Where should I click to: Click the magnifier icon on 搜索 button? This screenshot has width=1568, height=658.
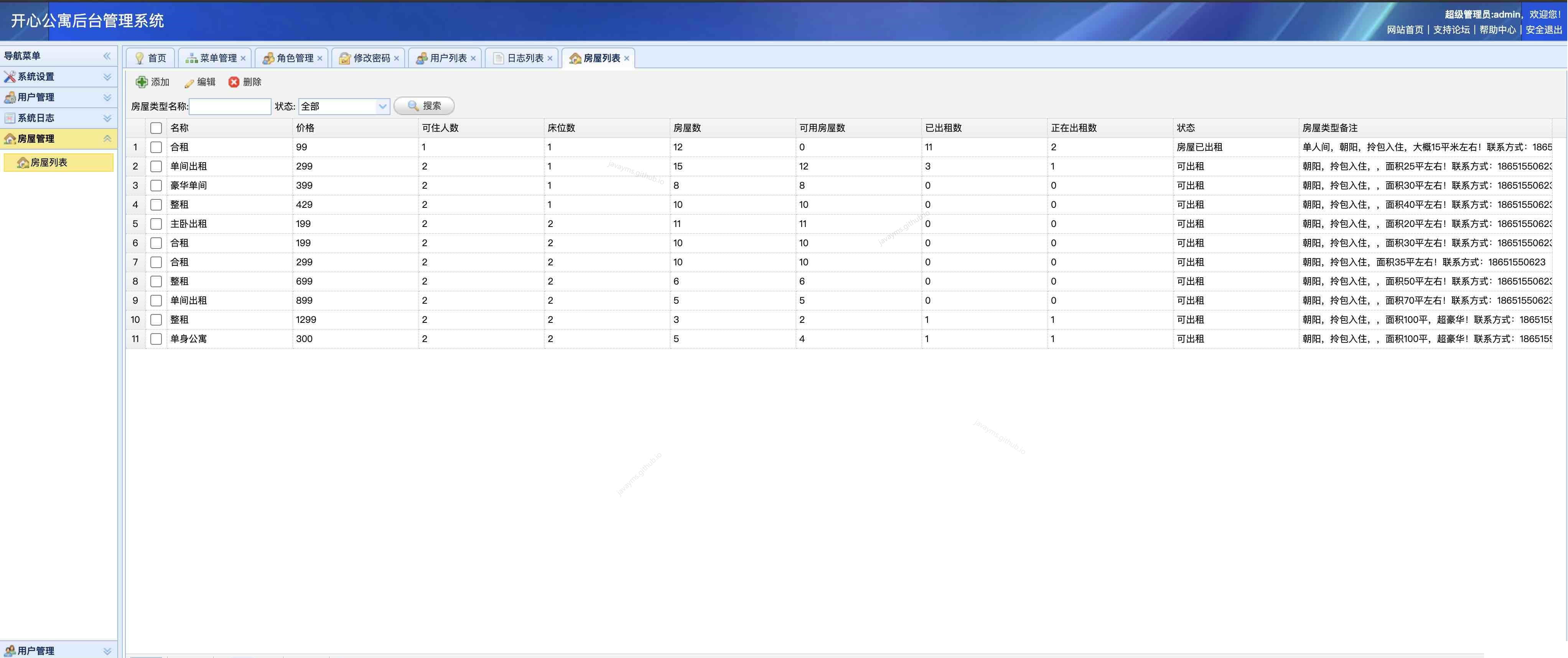click(413, 106)
